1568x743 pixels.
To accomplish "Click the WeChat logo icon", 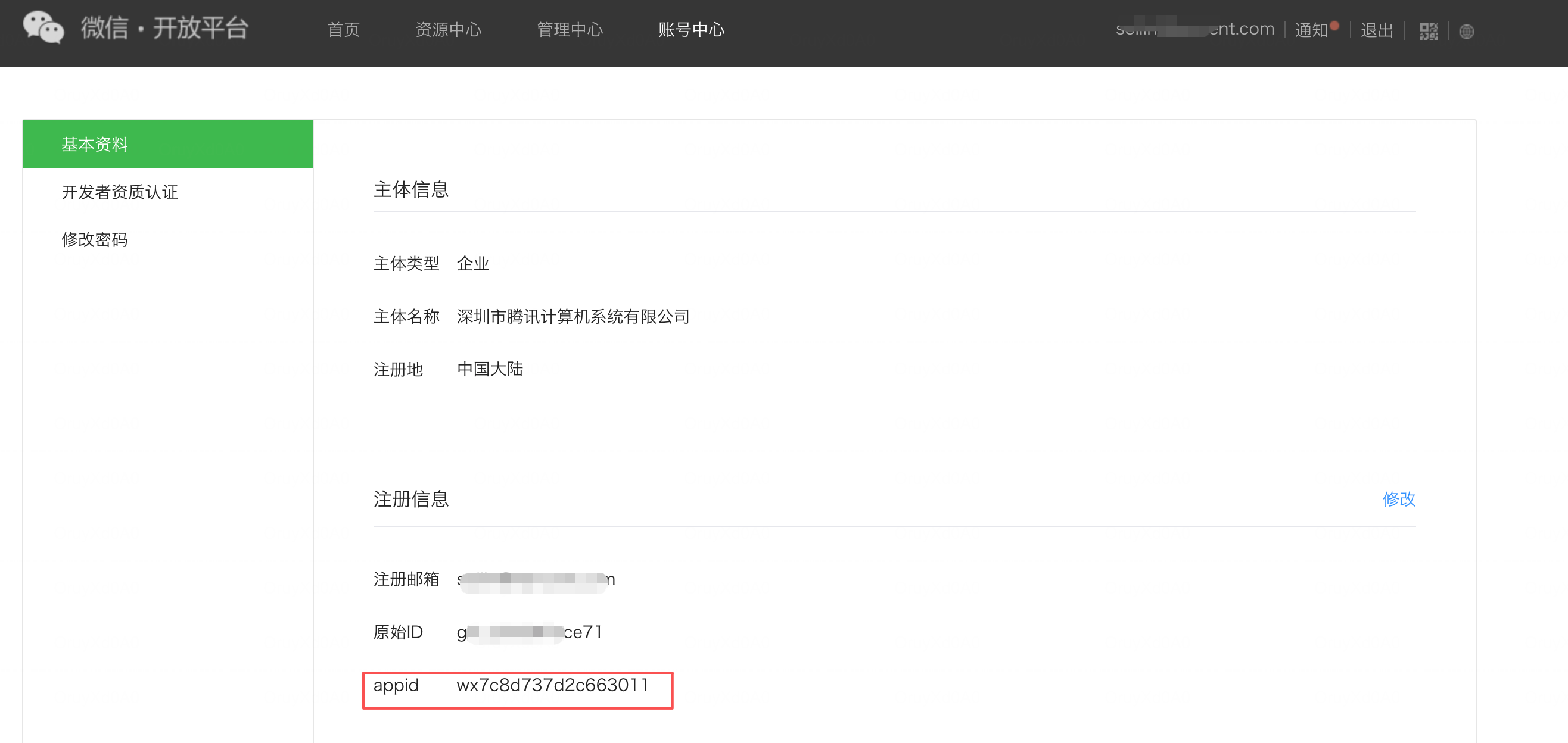I will [43, 27].
